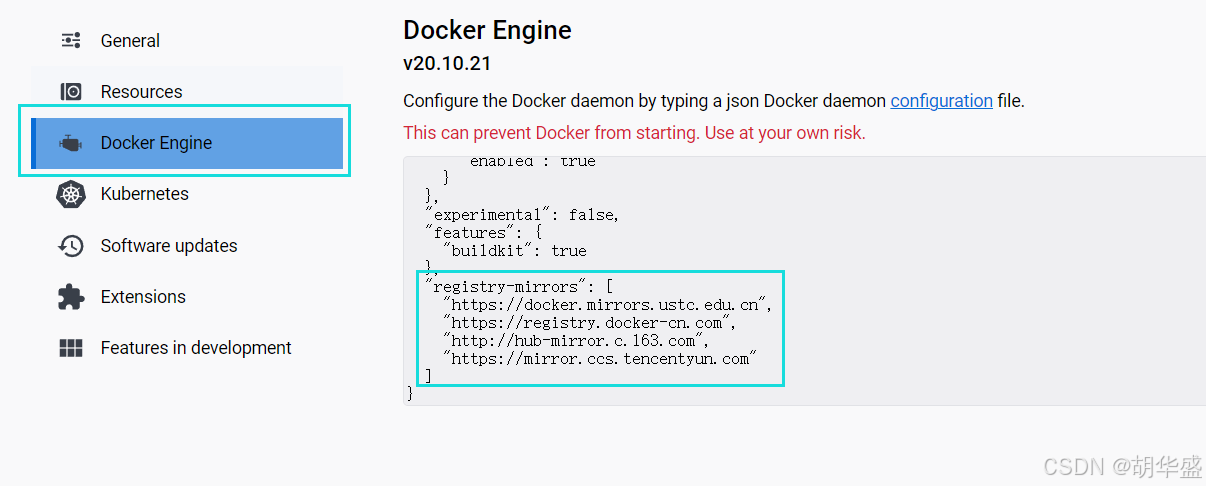Click the hub-mirror.c.163.com mirror entry
Image resolution: width=1206 pixels, height=486 pixels.
(x=576, y=340)
